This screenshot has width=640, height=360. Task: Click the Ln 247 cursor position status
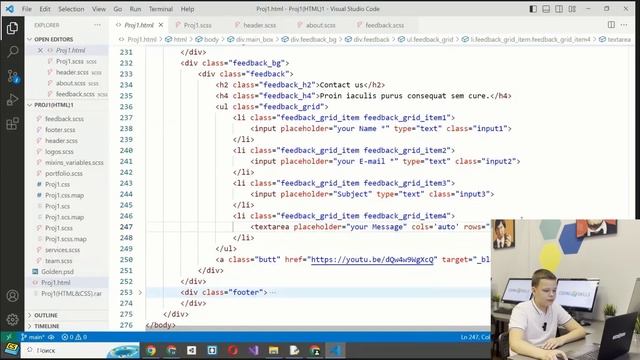[x=475, y=337]
